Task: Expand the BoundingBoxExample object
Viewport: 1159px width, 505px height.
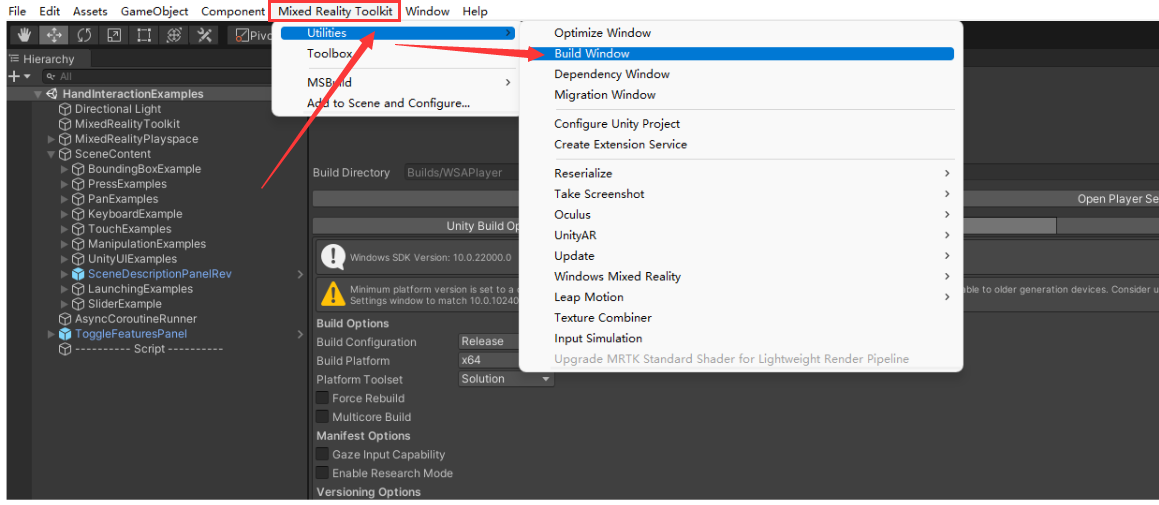Action: [x=64, y=169]
